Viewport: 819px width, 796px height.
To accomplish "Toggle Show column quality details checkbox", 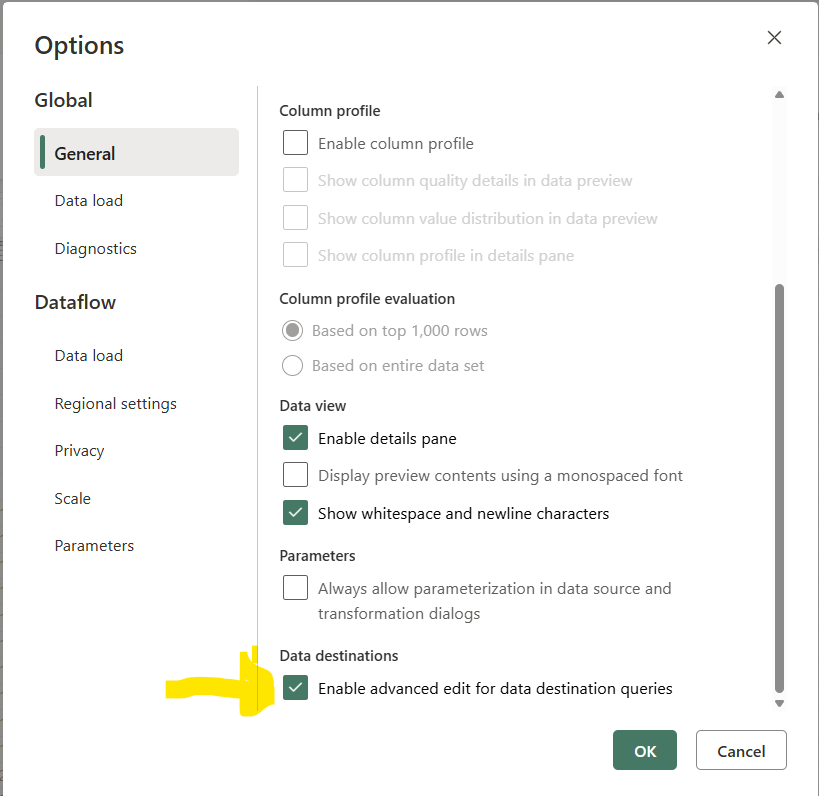I will [x=295, y=180].
